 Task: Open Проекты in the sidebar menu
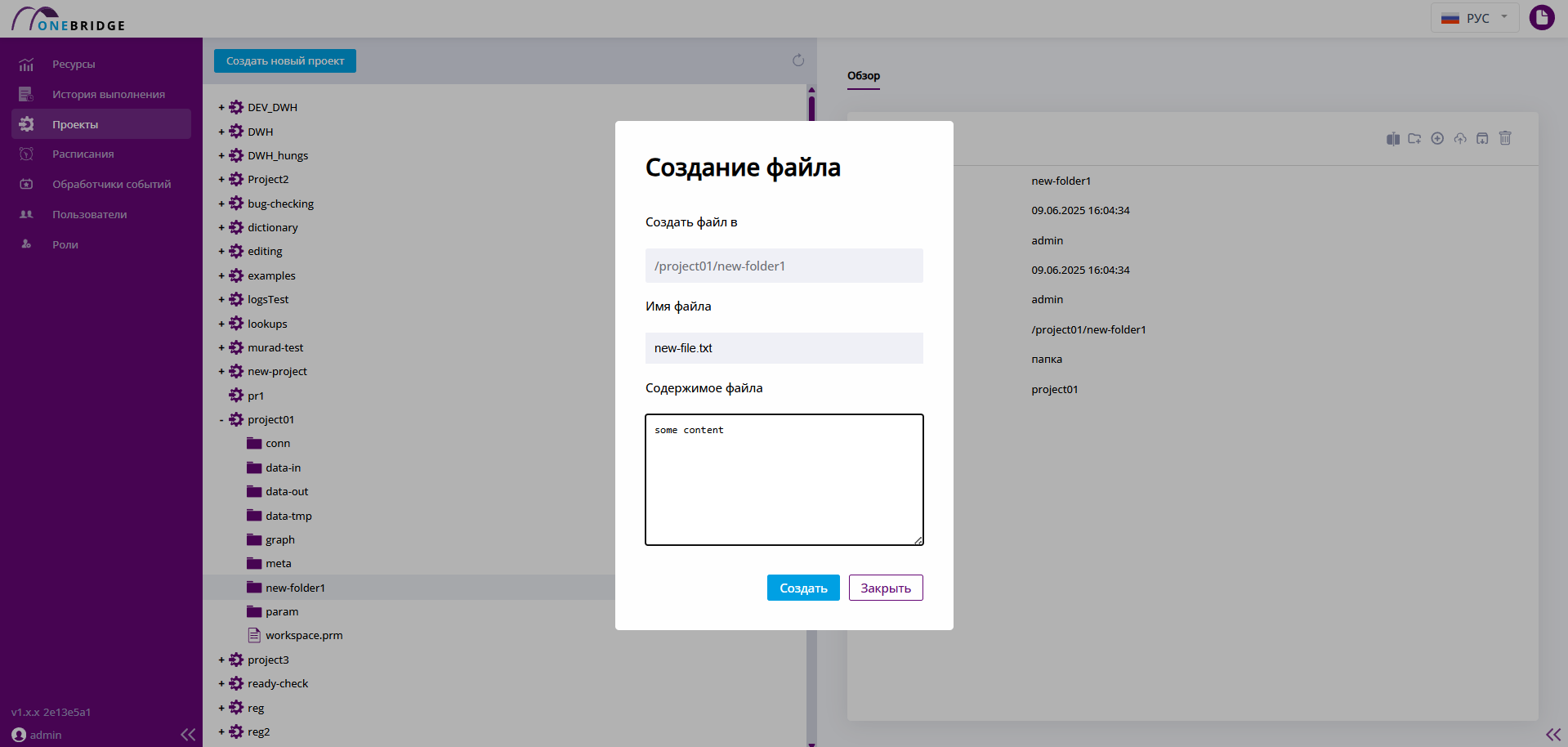pos(101,124)
